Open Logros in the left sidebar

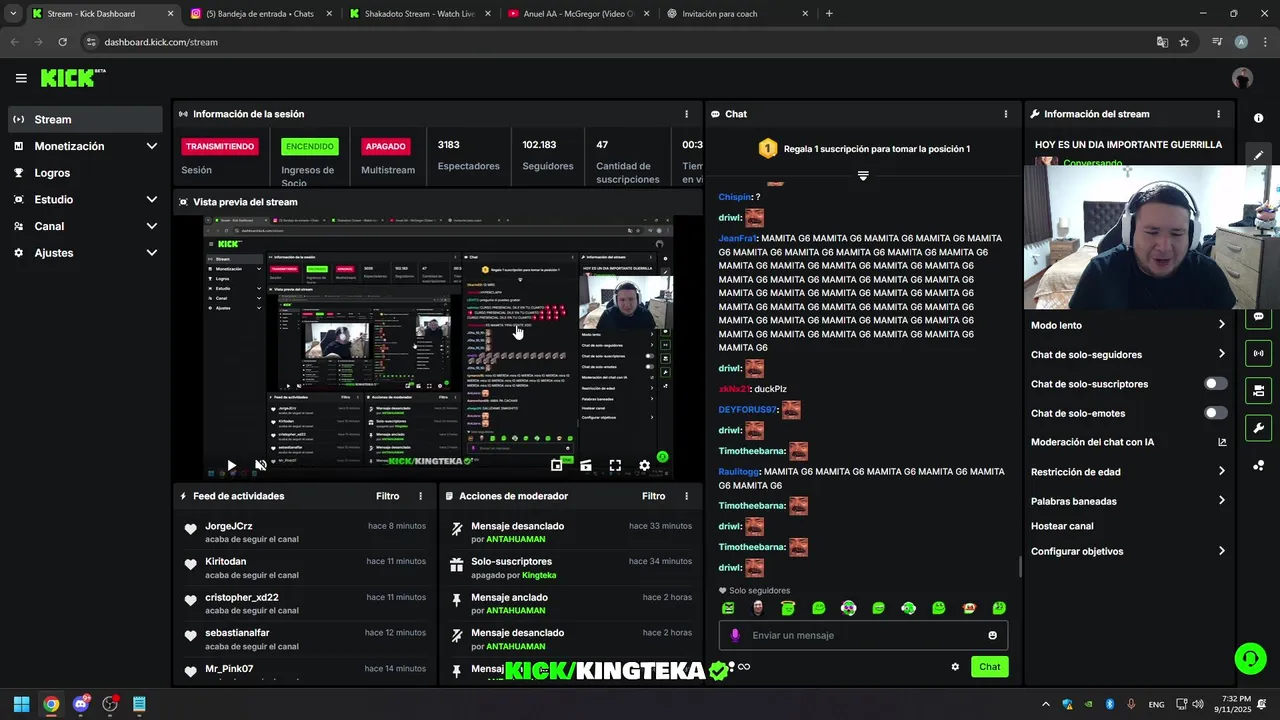85,173
